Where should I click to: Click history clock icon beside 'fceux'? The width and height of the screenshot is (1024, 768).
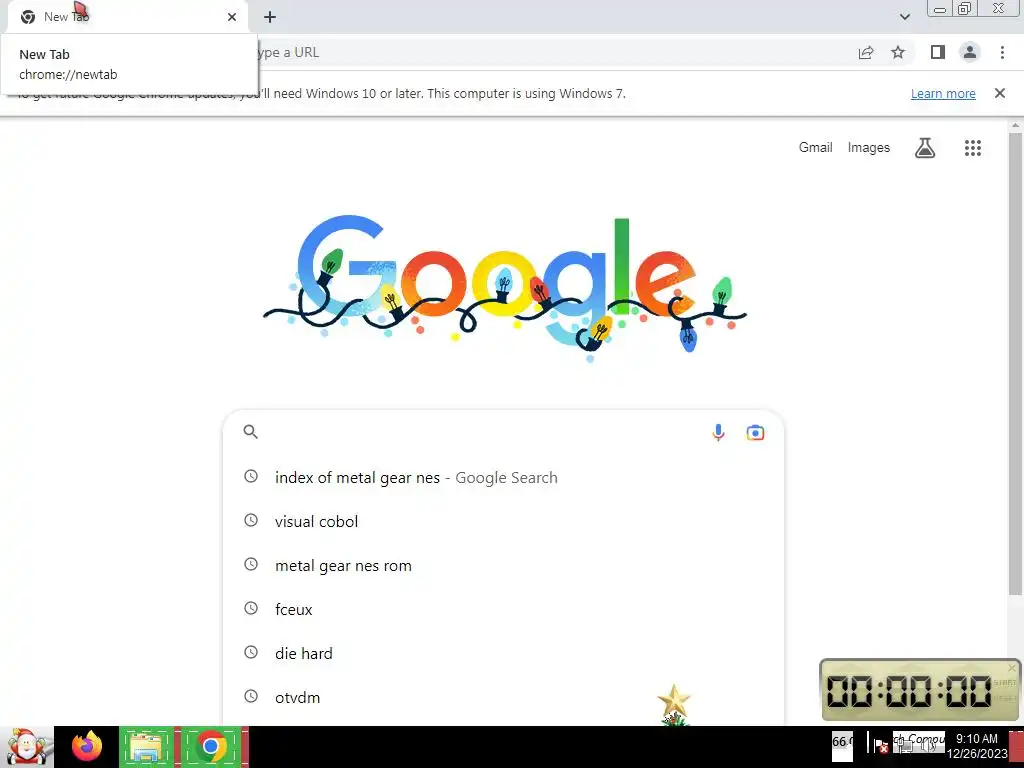coord(251,608)
